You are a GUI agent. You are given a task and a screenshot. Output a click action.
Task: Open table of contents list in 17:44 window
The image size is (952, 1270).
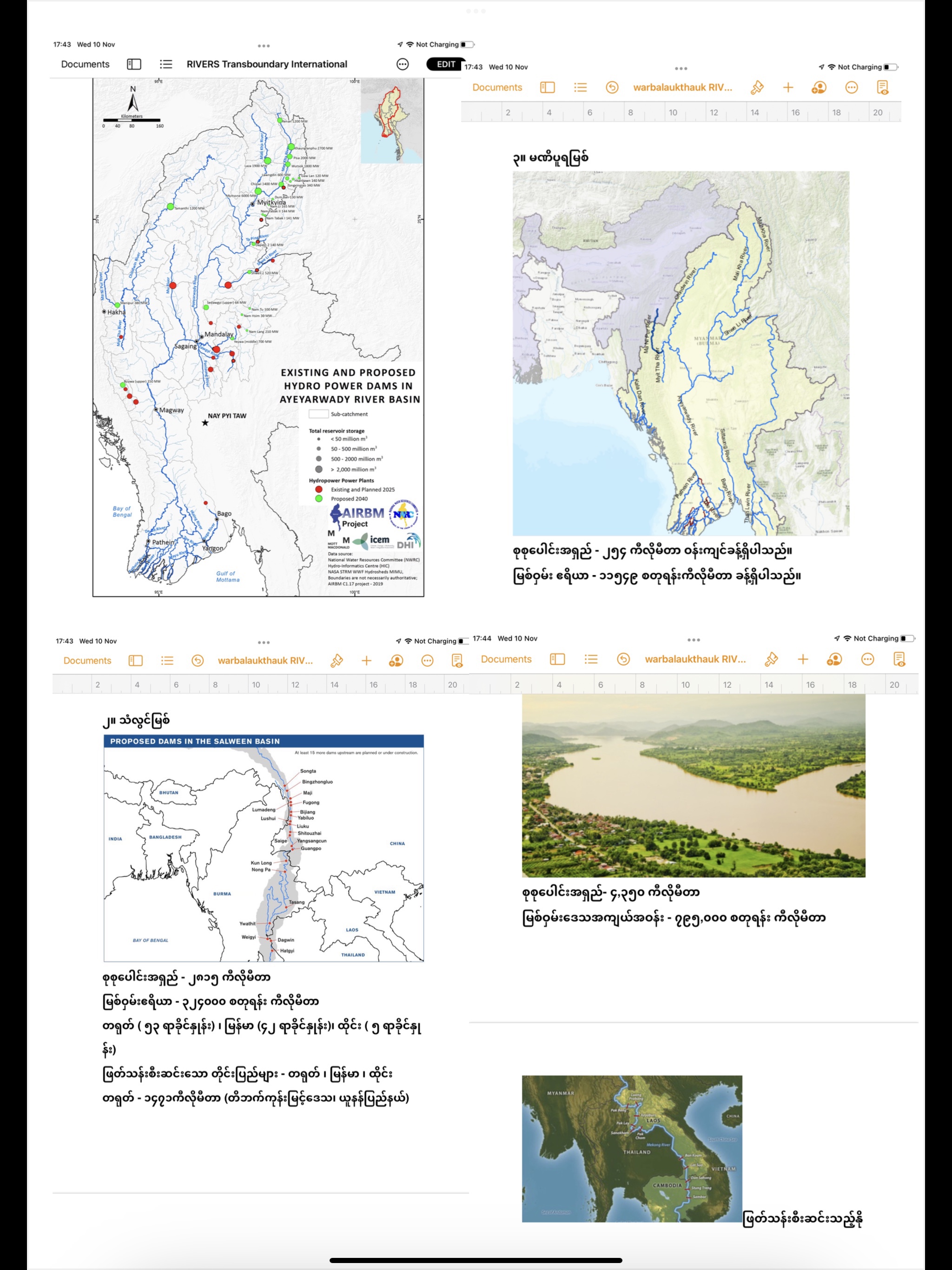point(591,659)
